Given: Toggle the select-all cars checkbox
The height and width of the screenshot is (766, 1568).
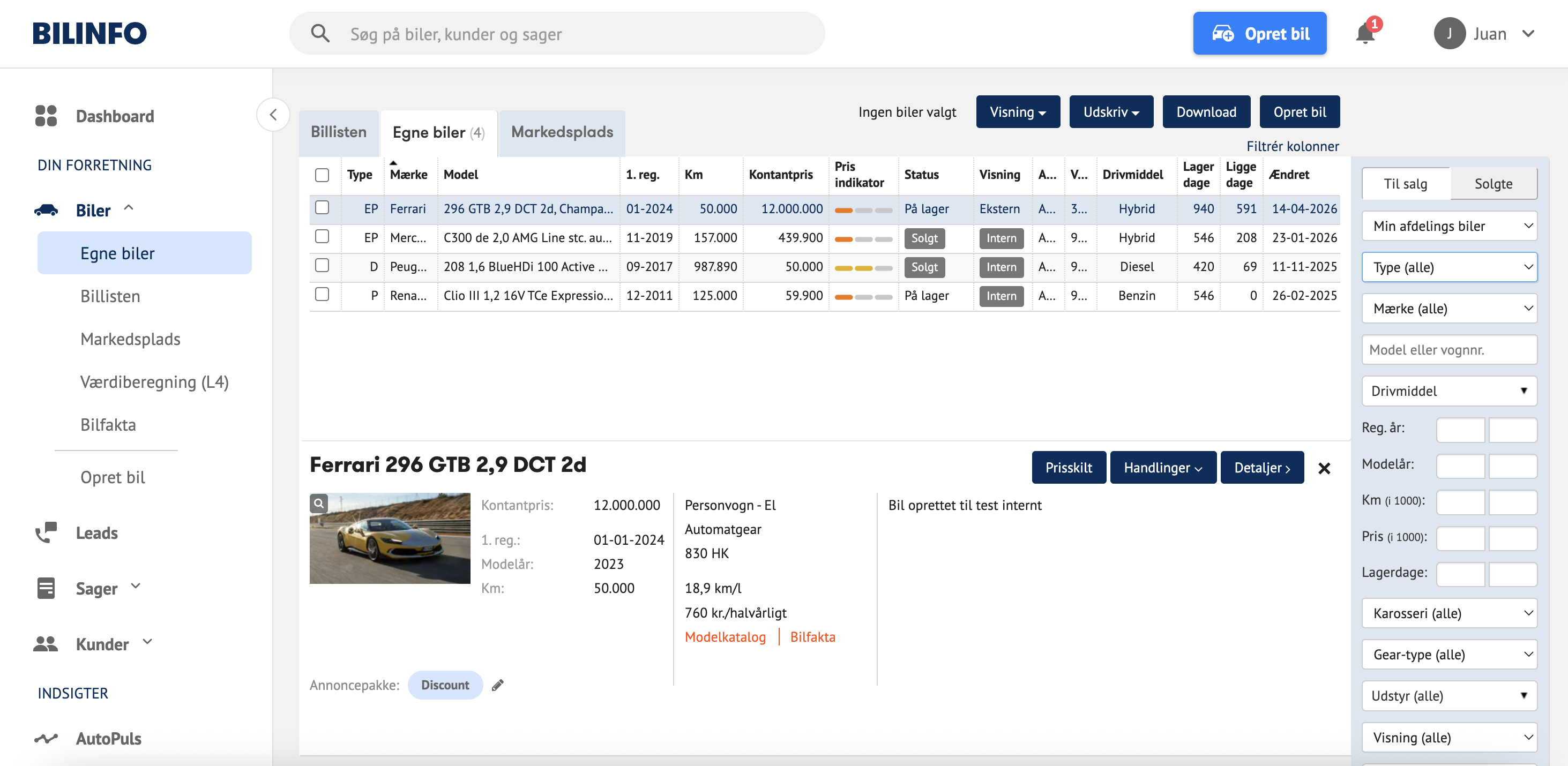Looking at the screenshot, I should click(322, 175).
